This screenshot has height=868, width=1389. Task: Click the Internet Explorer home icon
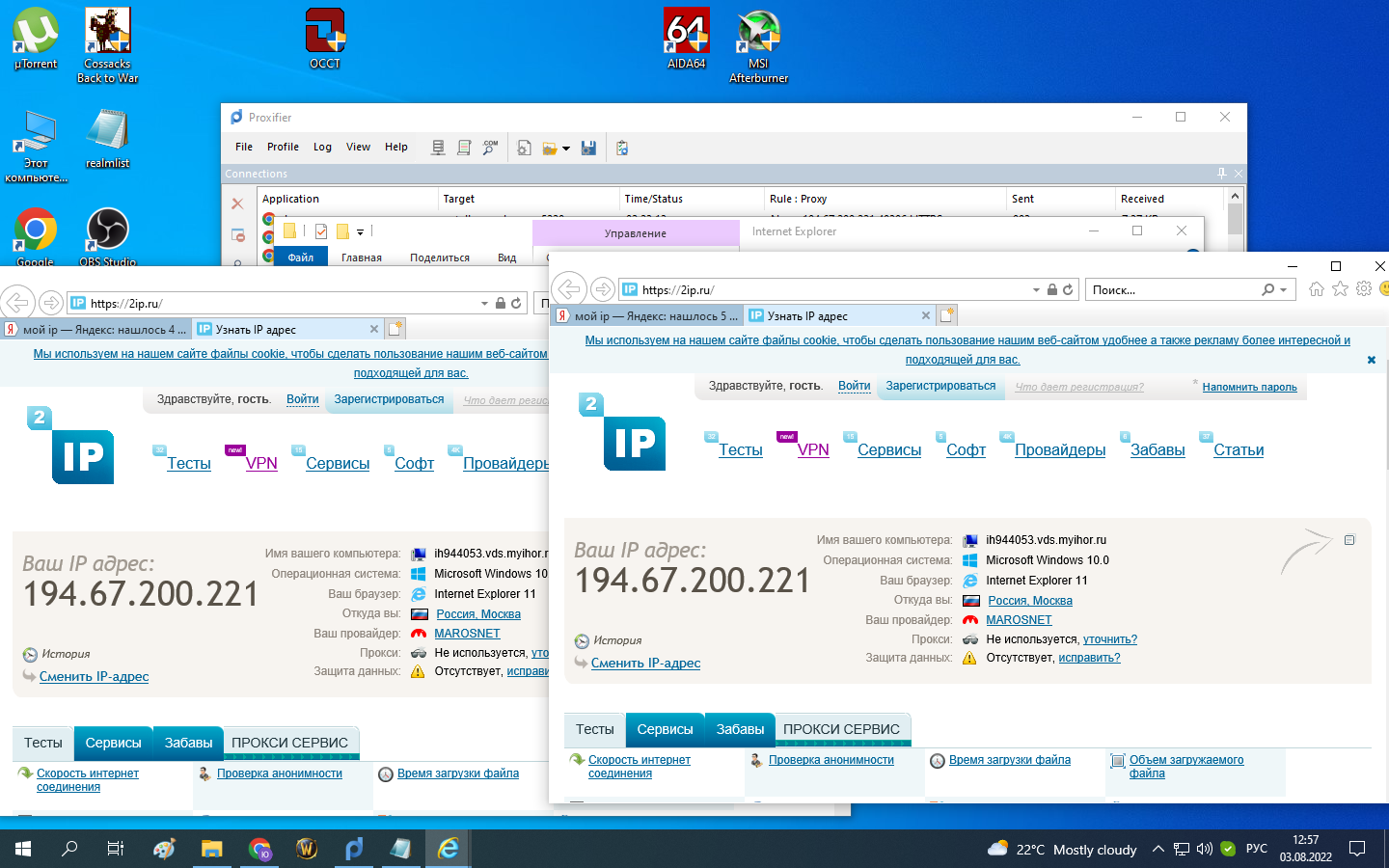pyautogui.click(x=1317, y=289)
